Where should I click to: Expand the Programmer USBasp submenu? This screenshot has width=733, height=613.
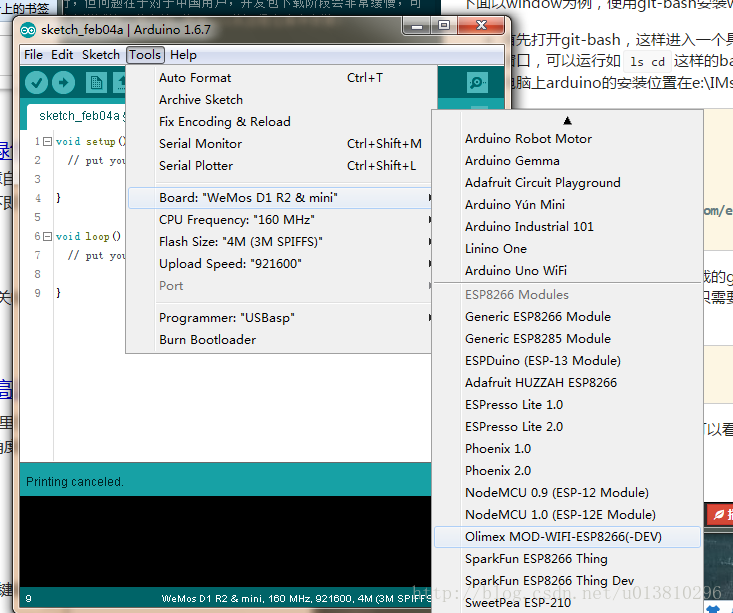(280, 318)
